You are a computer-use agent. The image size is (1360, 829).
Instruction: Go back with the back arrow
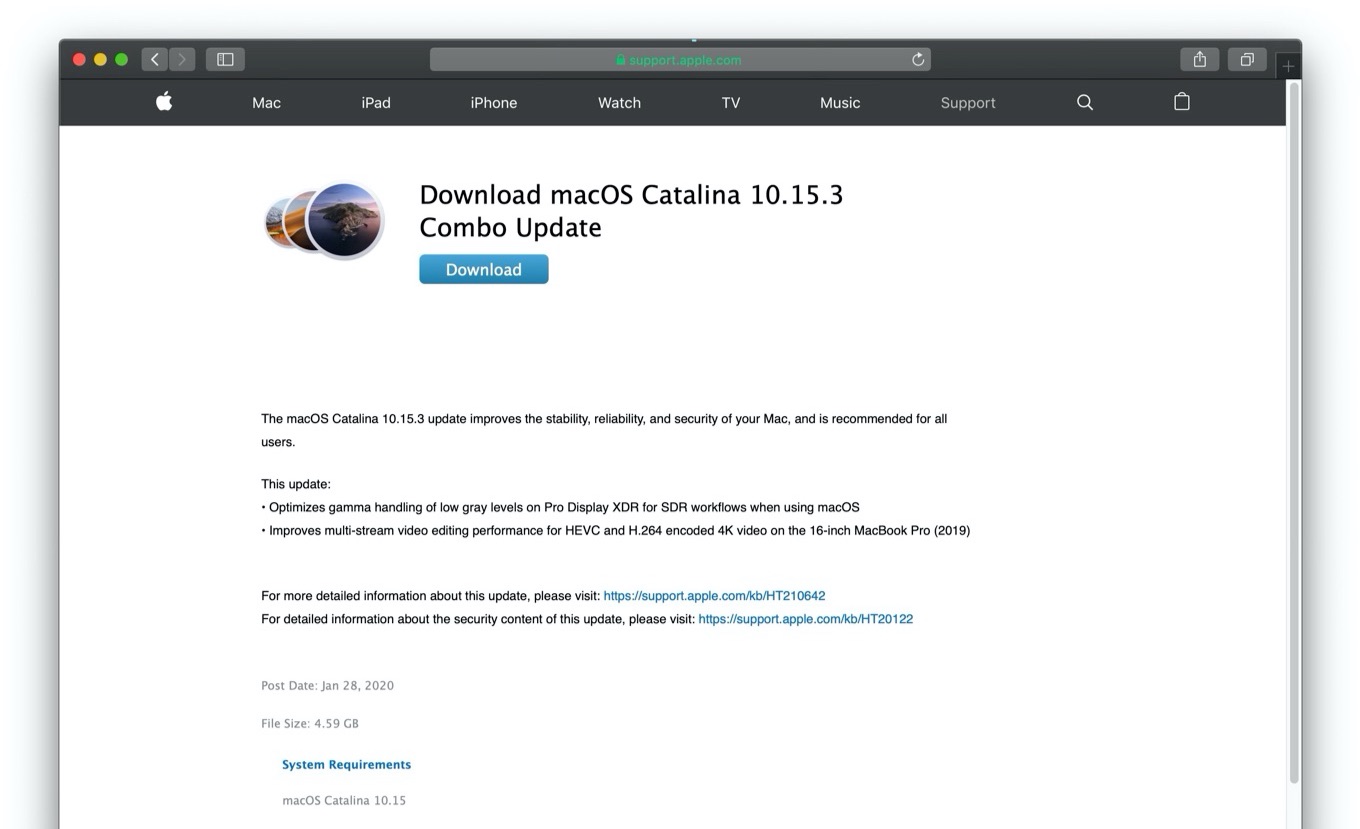tap(155, 60)
